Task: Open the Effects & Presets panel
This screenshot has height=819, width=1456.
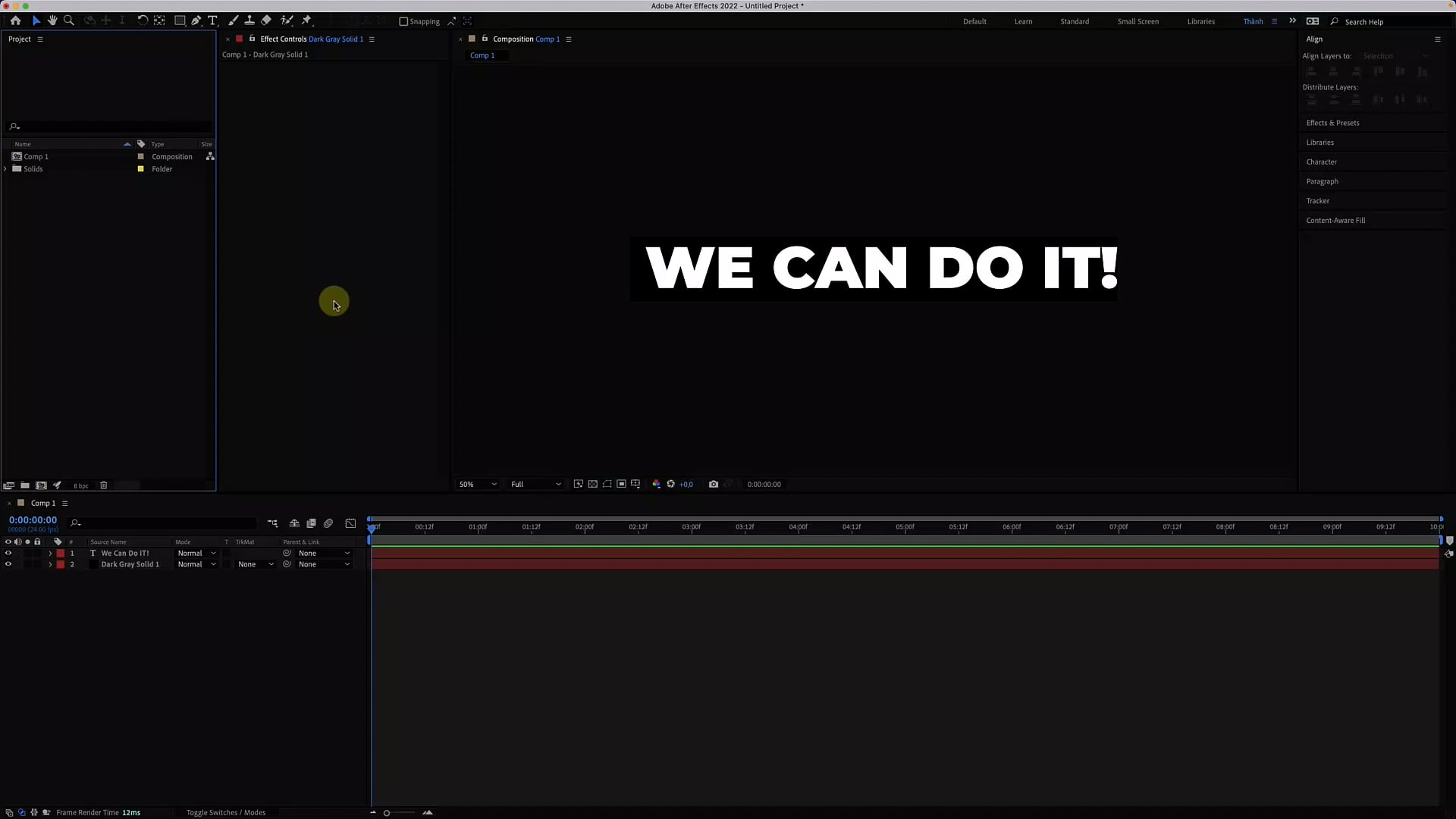Action: [1332, 123]
